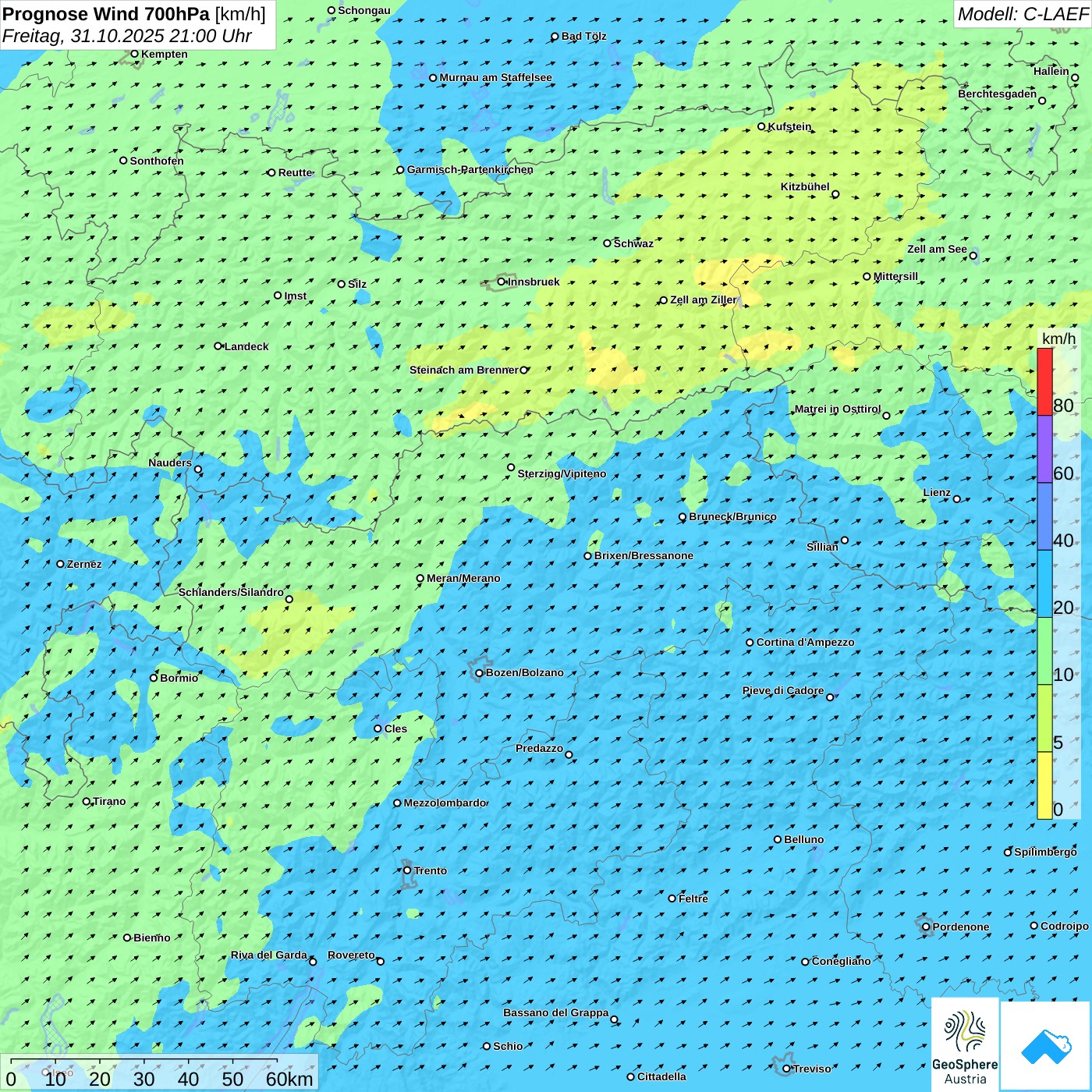Click the Schwaz city label
This screenshot has height=1092, width=1092.
tap(633, 243)
